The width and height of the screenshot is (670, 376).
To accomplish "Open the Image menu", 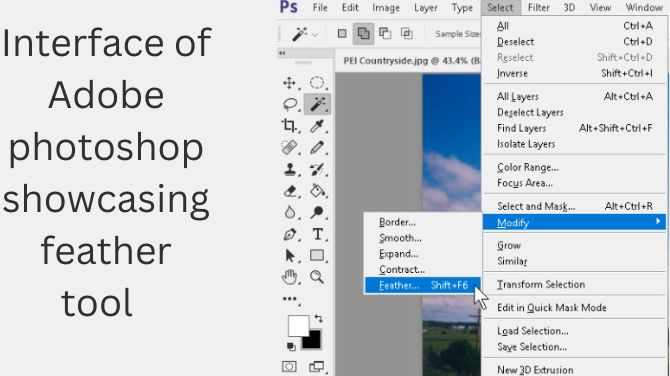I will [386, 8].
